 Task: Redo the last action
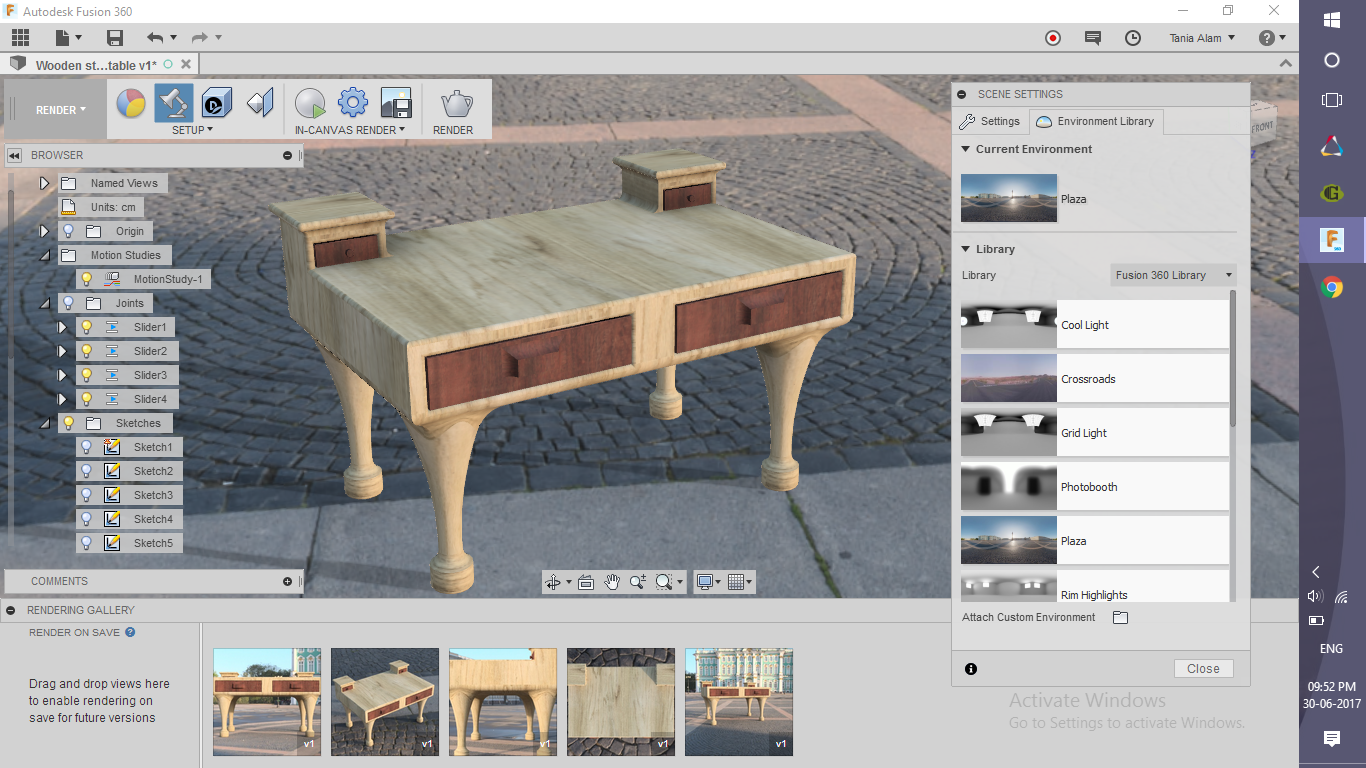199,38
